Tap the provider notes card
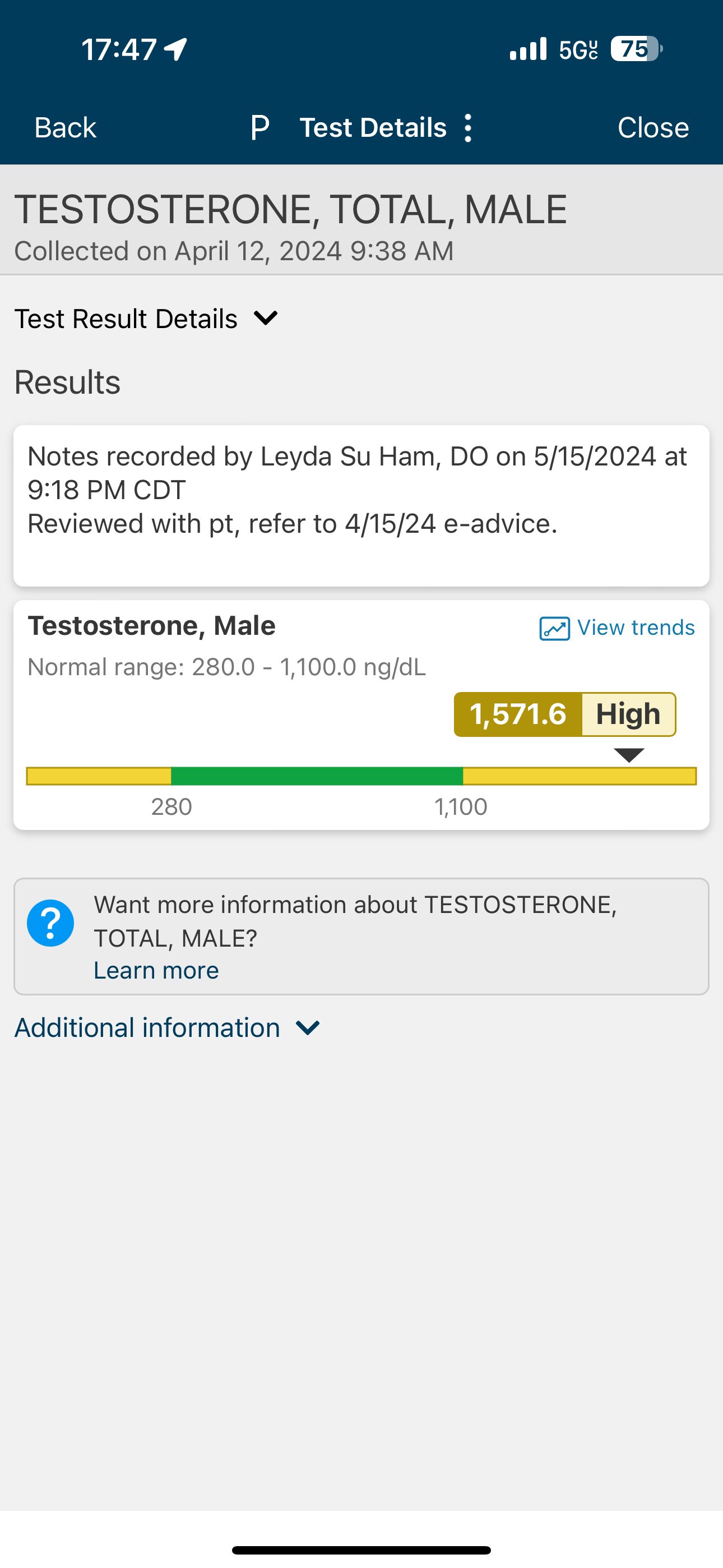The width and height of the screenshot is (723, 1568). 361,506
